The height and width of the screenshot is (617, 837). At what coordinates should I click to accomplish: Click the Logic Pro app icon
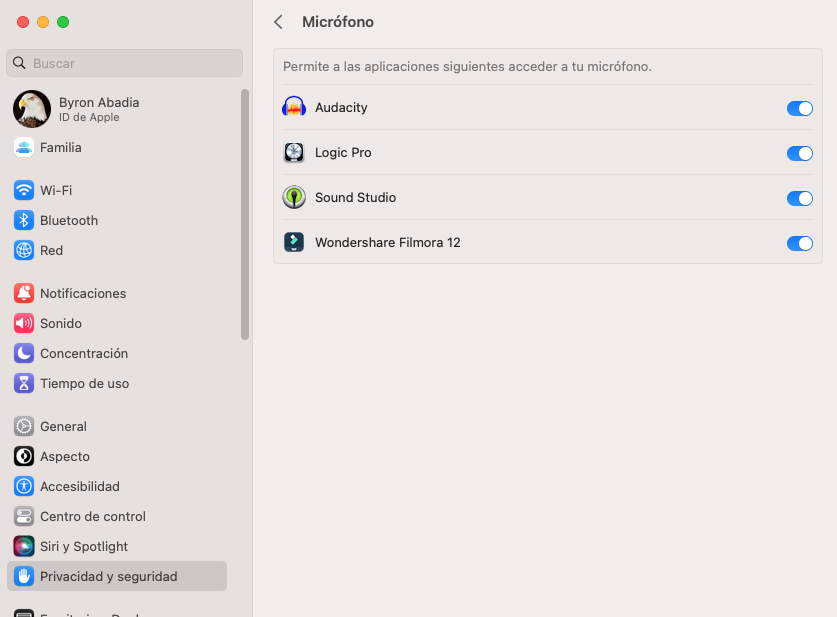point(294,153)
